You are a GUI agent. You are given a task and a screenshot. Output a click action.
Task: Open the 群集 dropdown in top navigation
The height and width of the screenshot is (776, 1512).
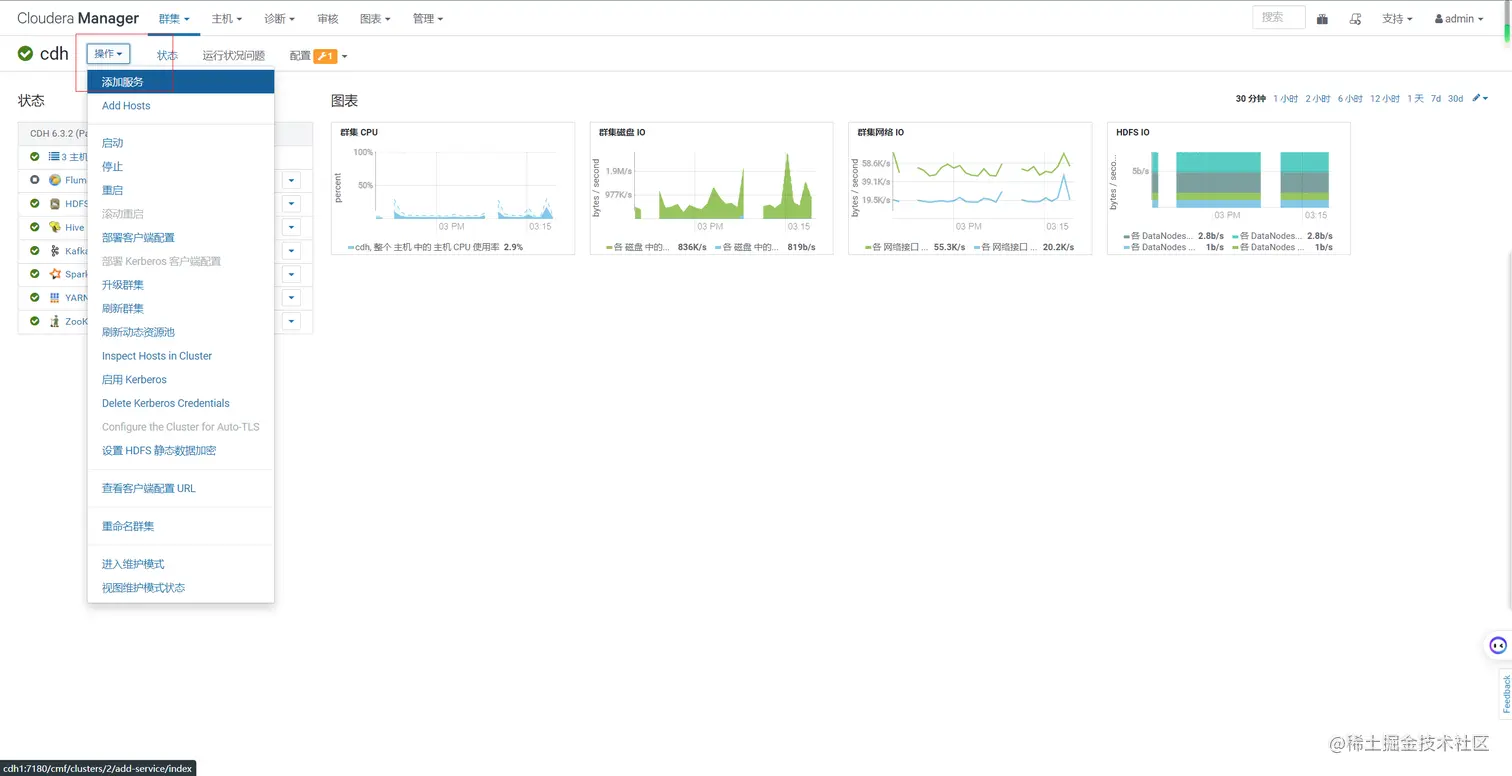pos(174,18)
